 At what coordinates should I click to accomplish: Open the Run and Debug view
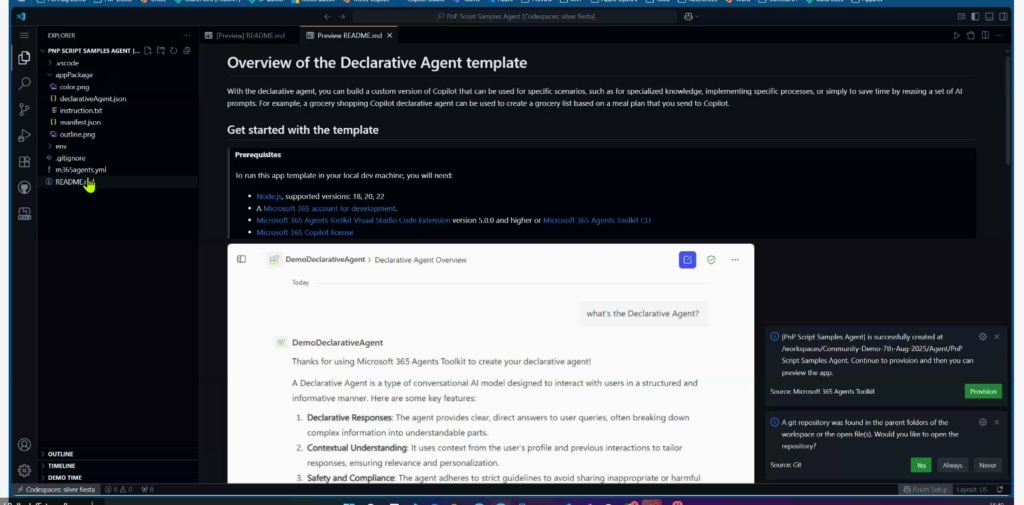[x=24, y=136]
